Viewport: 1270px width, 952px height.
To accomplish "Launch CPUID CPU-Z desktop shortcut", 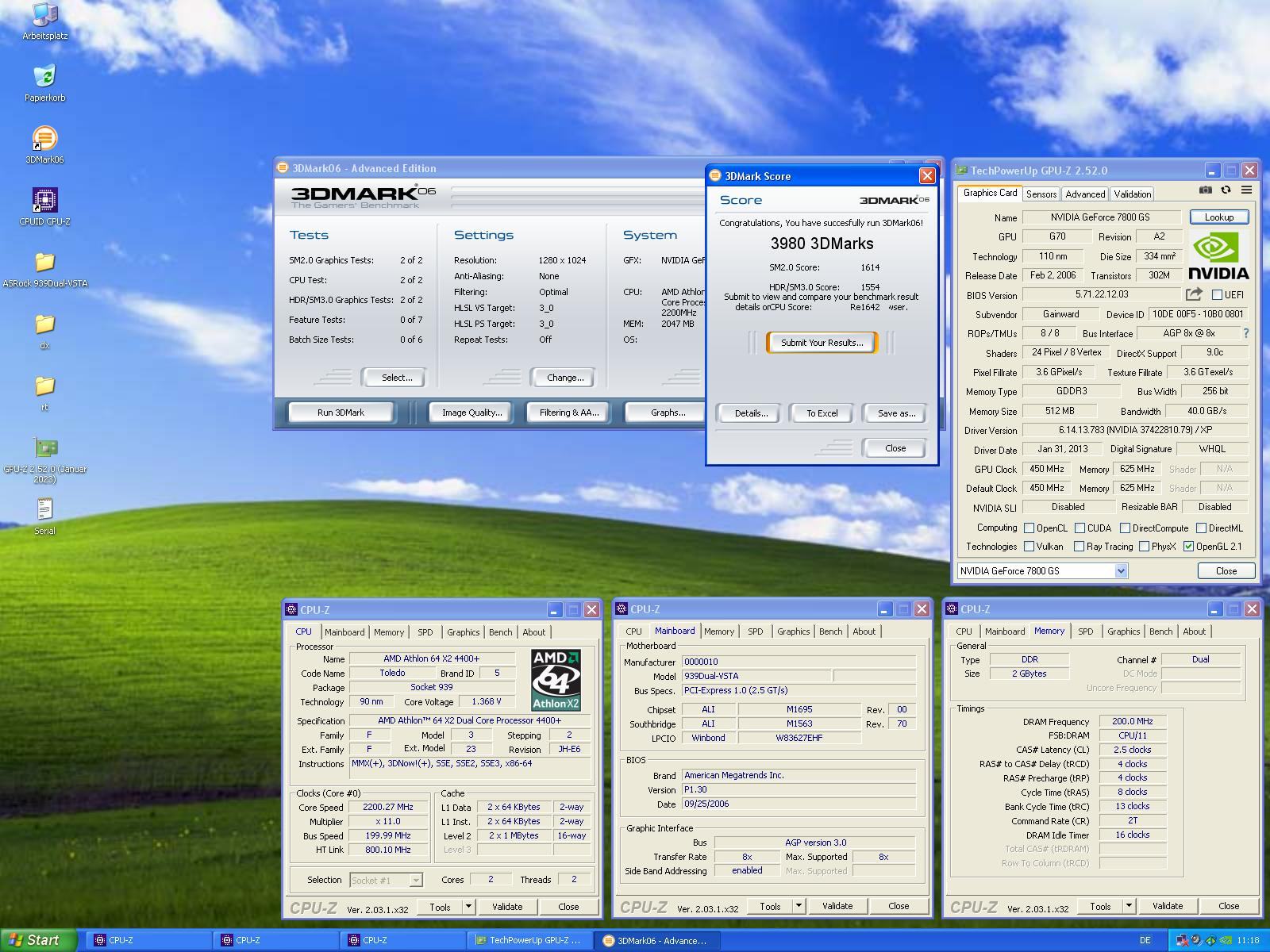I will [45, 207].
